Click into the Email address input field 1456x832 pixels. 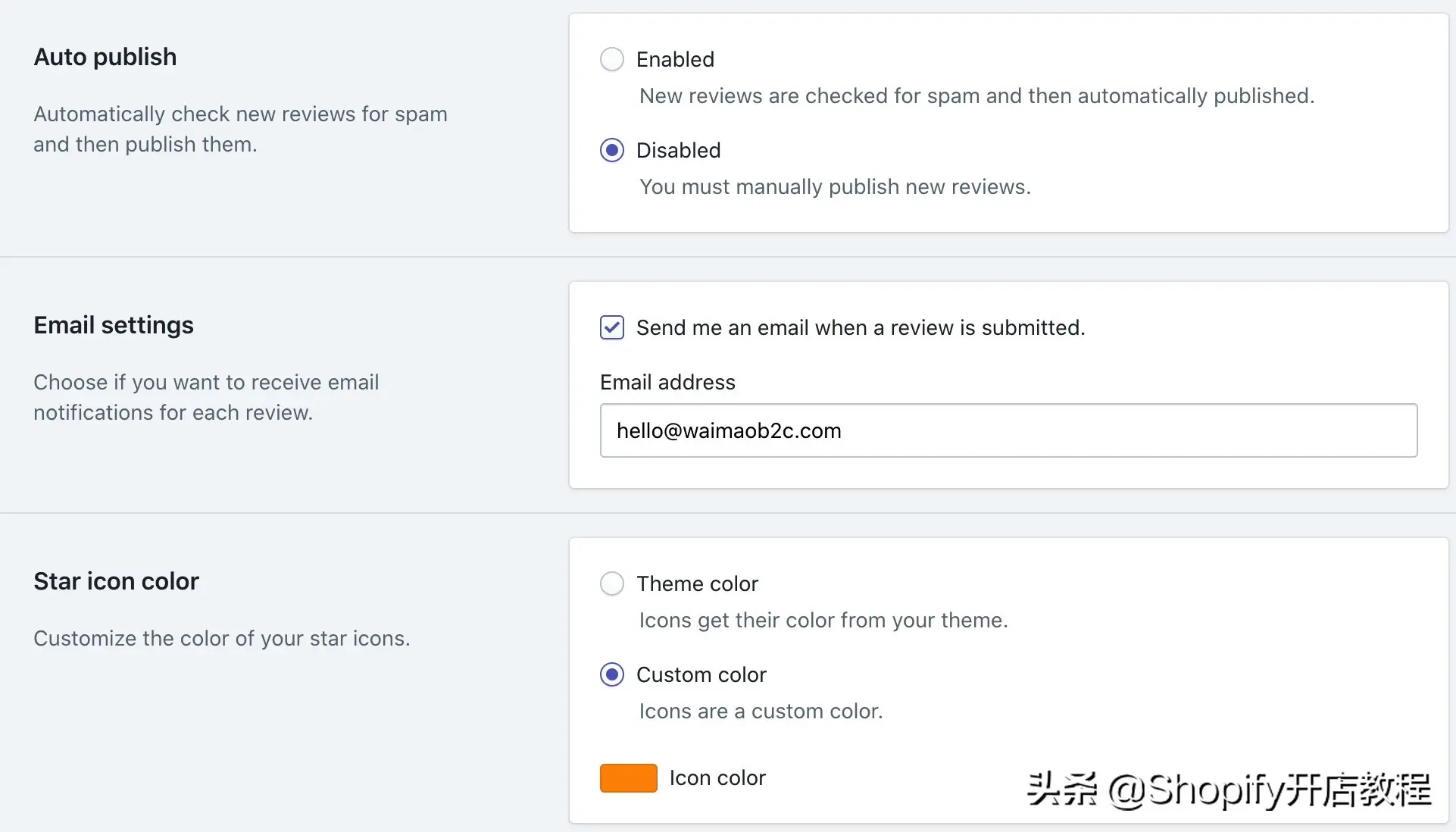click(1008, 430)
